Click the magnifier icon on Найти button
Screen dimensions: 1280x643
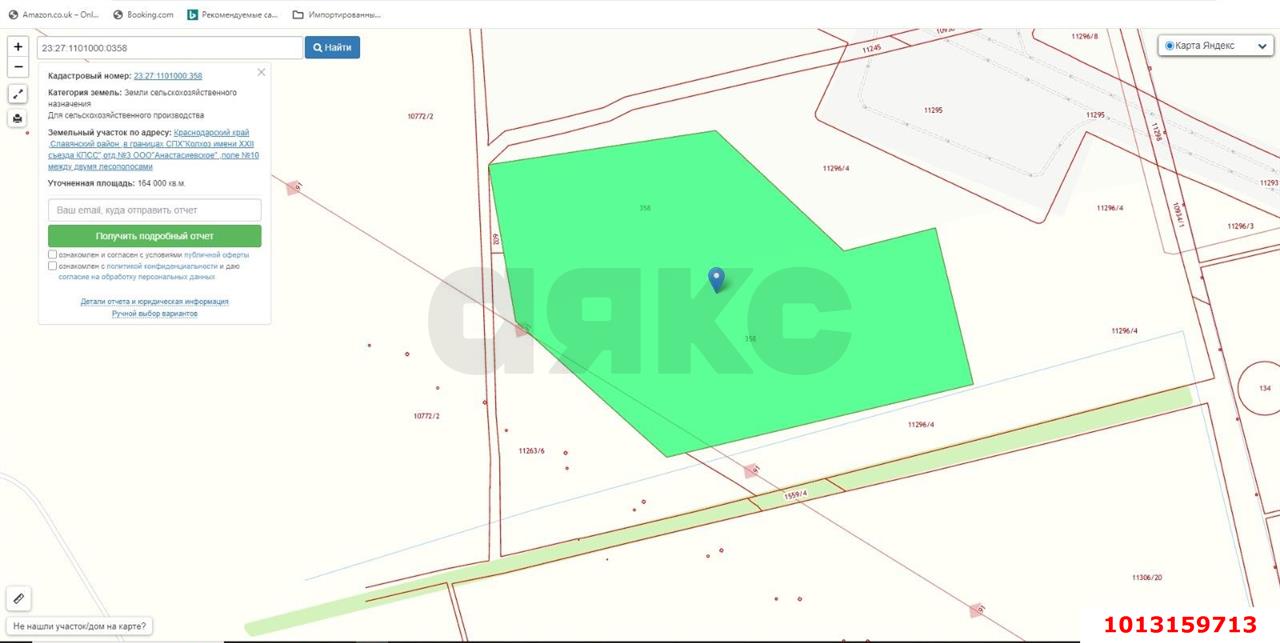point(318,47)
